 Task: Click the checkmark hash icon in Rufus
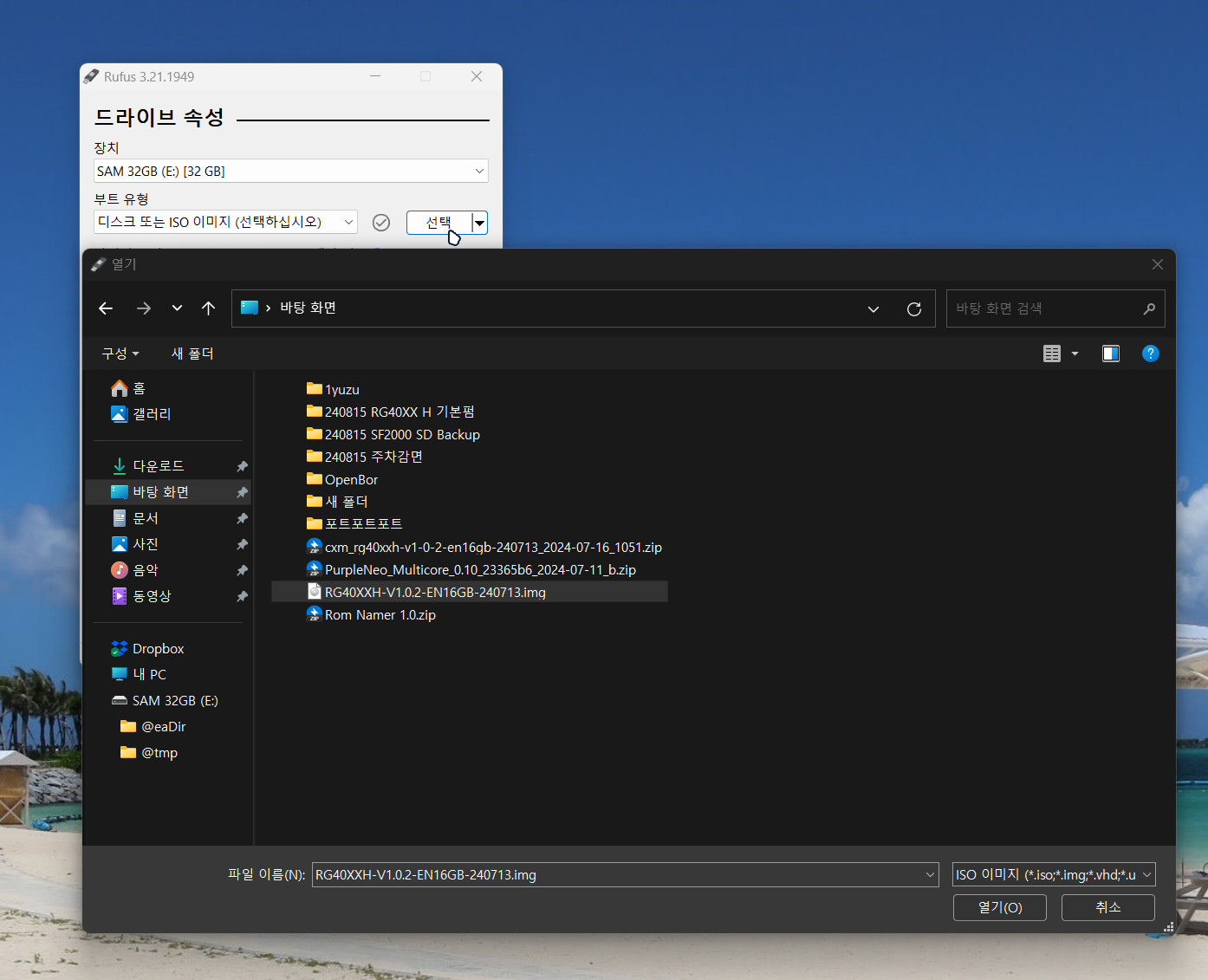click(x=381, y=223)
